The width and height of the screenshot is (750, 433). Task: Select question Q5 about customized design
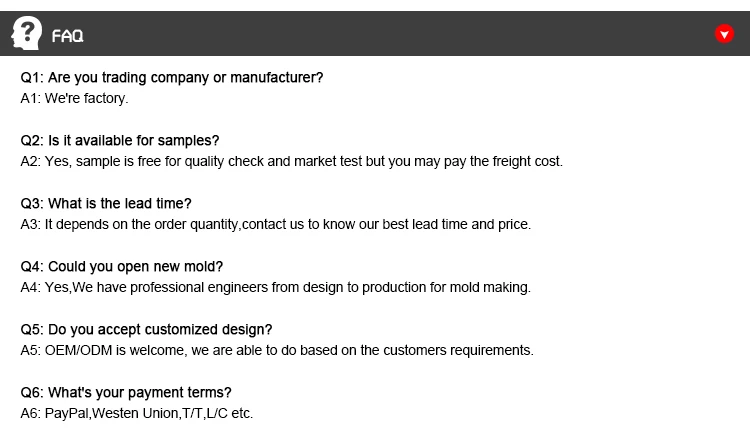[x=146, y=330]
